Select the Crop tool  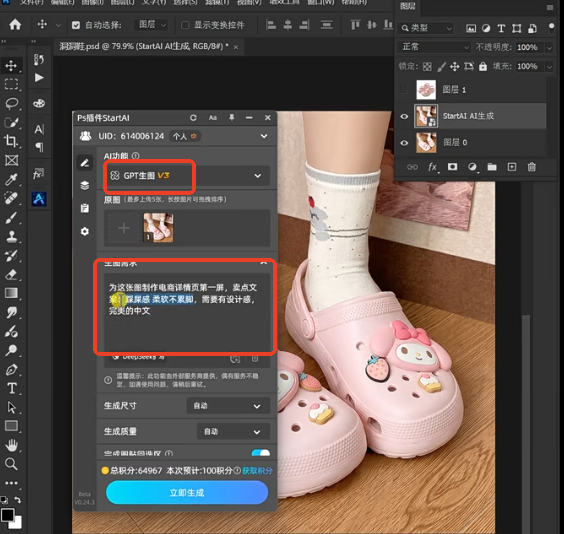tap(11, 141)
